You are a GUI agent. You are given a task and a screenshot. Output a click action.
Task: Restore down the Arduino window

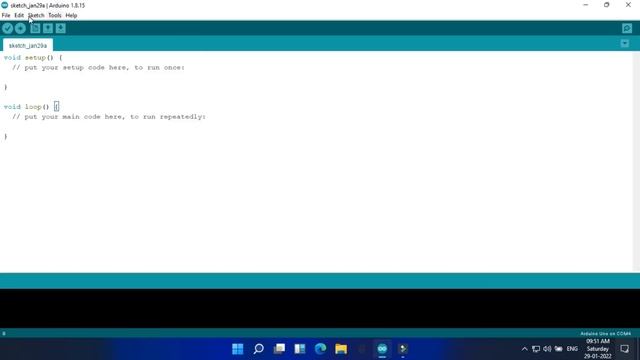(607, 5)
